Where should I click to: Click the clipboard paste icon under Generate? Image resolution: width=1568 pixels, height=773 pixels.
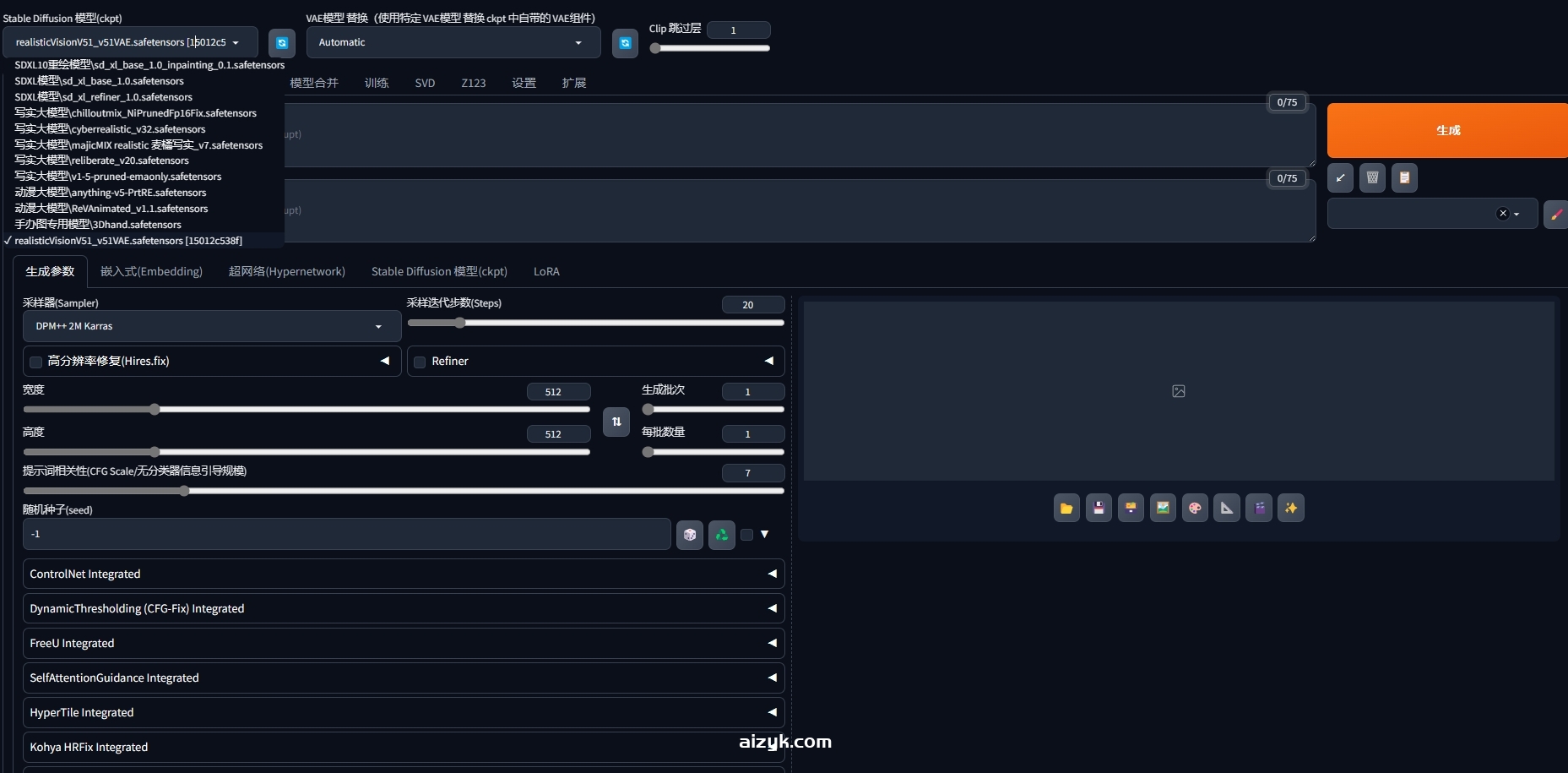click(x=1404, y=177)
